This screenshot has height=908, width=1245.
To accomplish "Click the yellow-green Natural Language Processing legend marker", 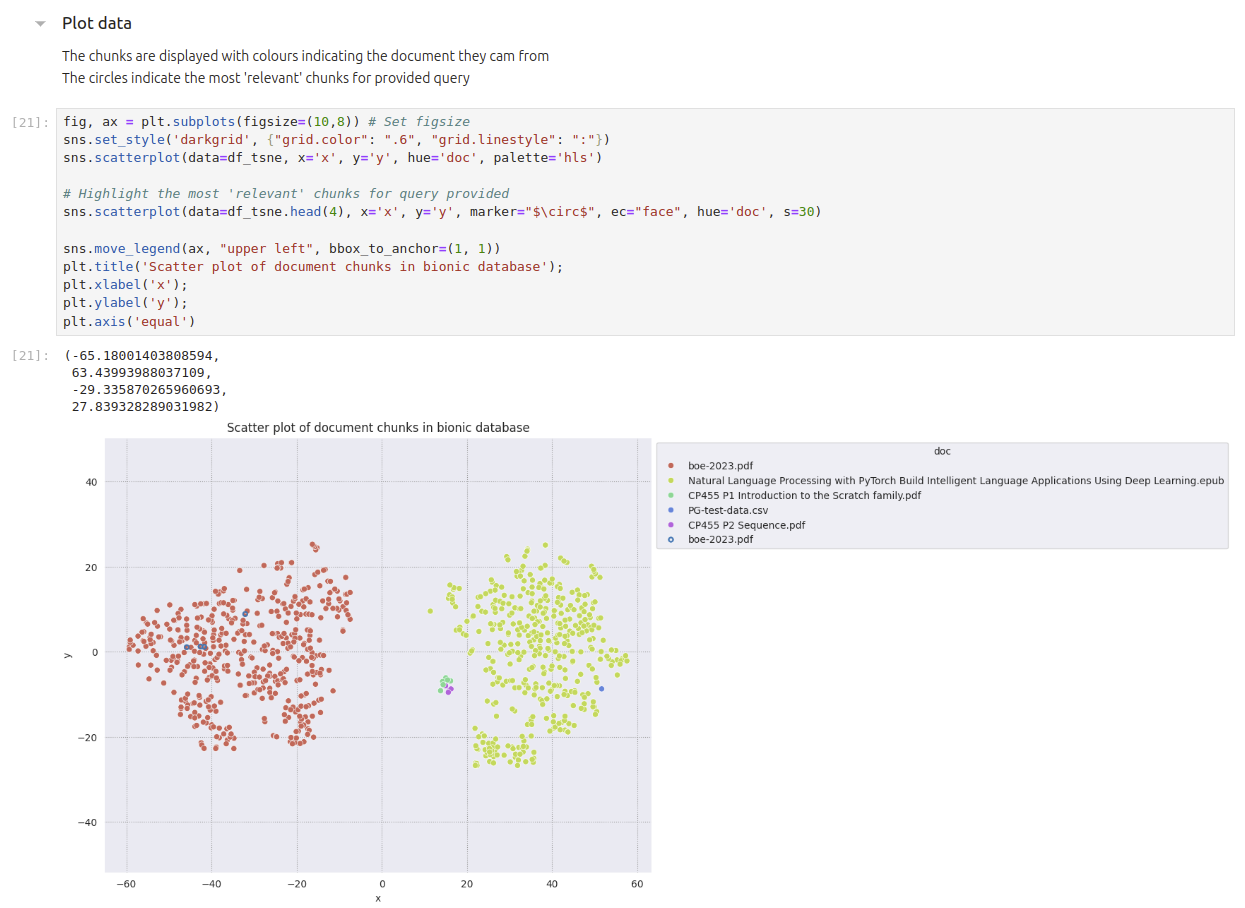I will 671,481.
